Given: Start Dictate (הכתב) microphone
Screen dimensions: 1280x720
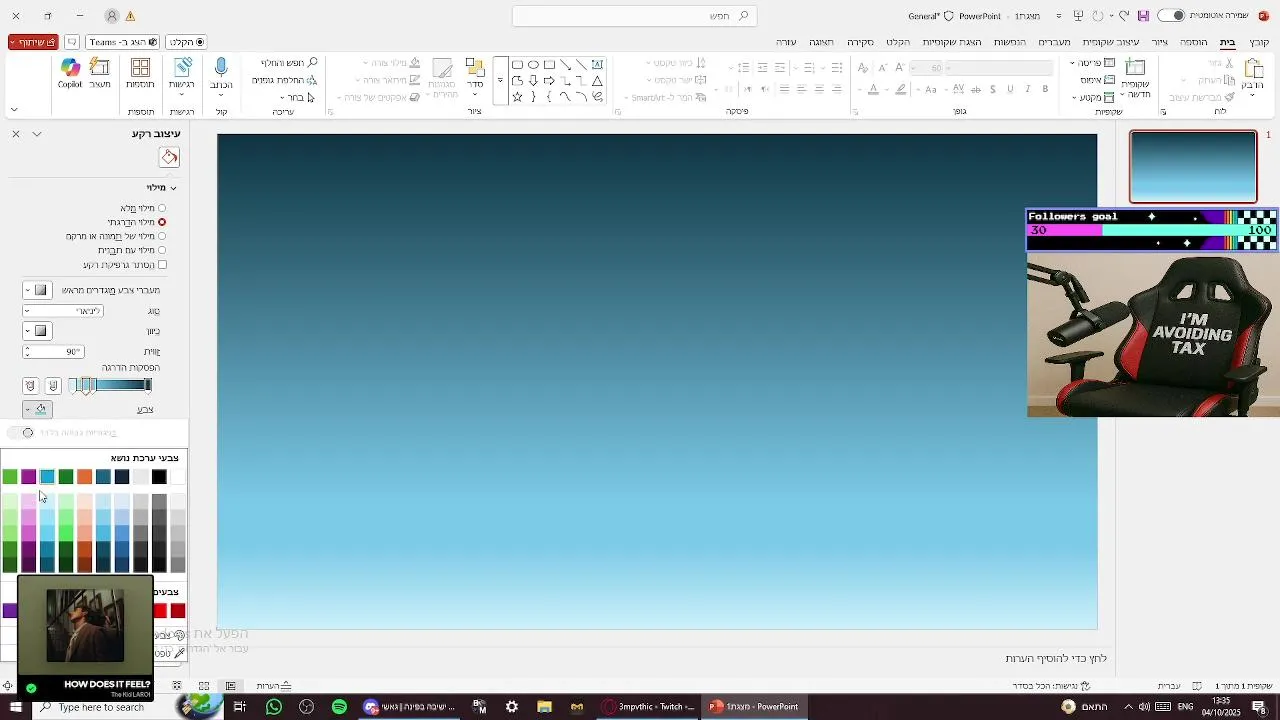Looking at the screenshot, I should (x=221, y=73).
